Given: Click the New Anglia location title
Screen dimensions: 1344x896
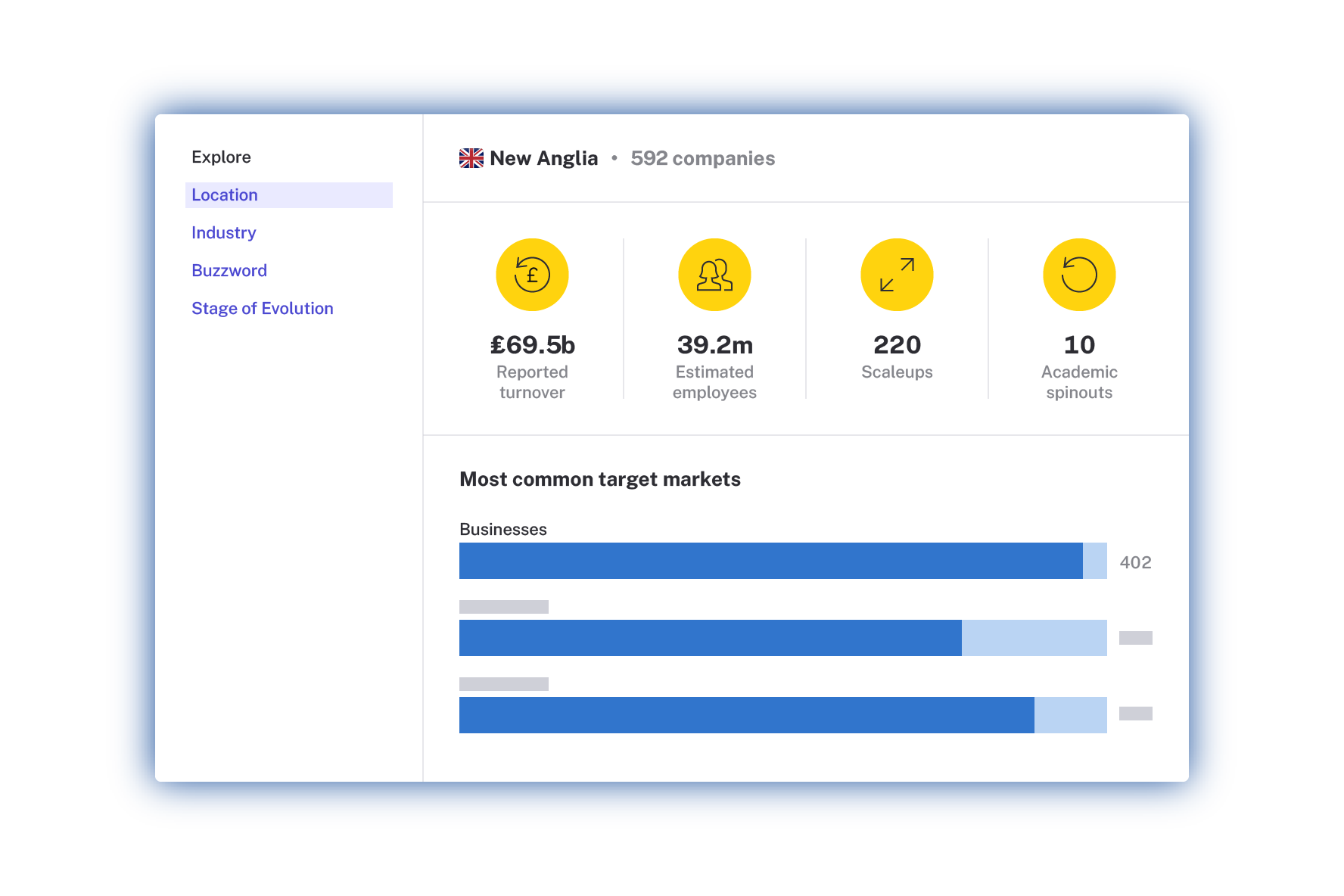Looking at the screenshot, I should click(544, 158).
